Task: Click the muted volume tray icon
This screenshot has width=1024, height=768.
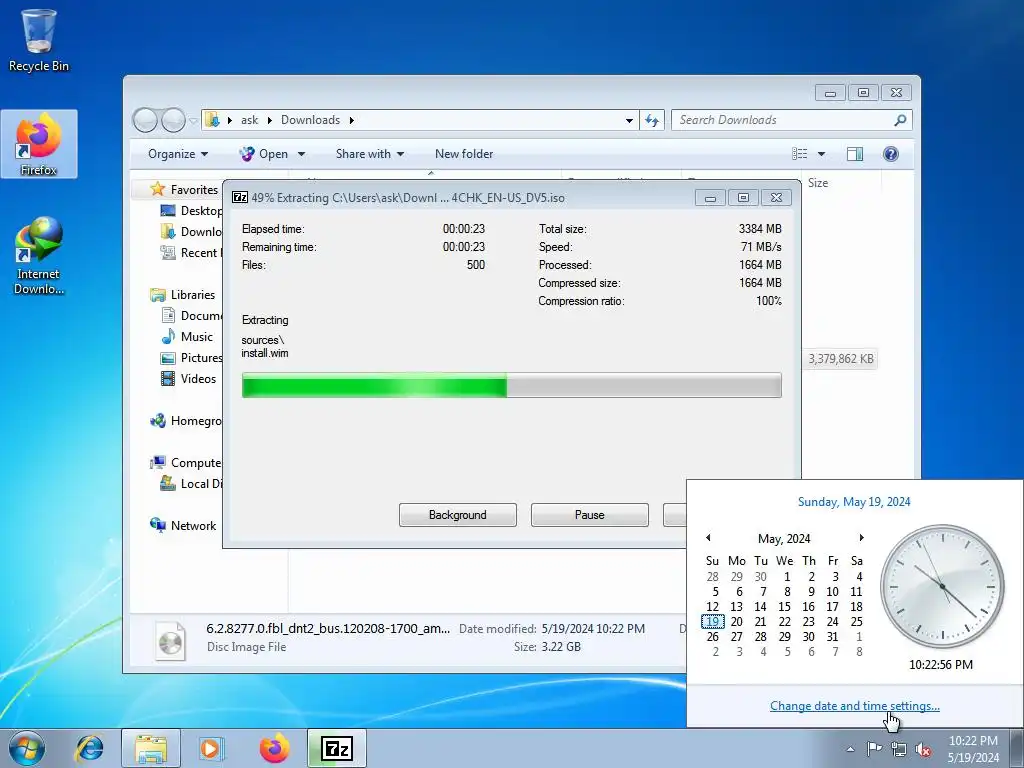Action: [x=923, y=749]
